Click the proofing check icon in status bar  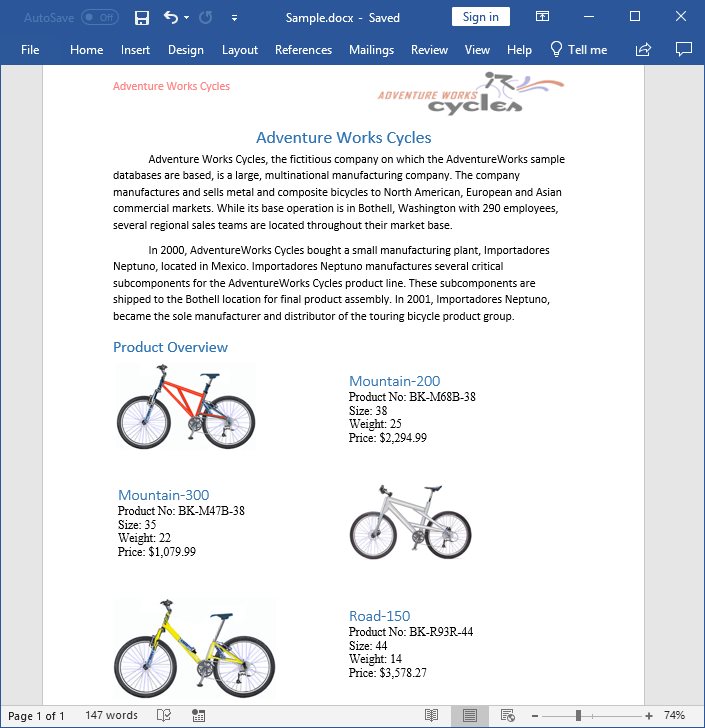164,715
